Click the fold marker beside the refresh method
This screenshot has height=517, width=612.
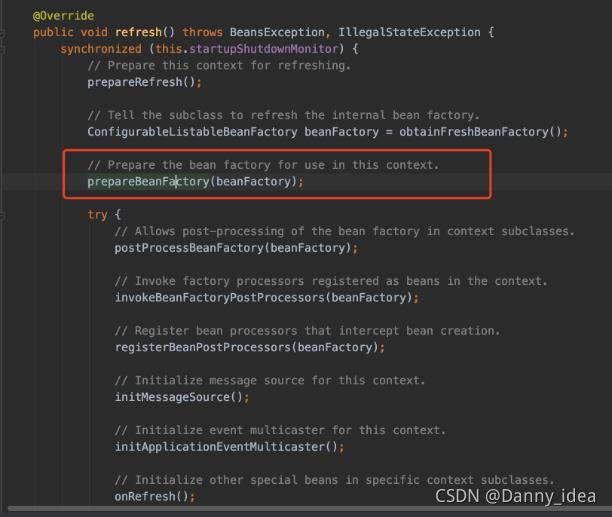pyautogui.click(x=2, y=34)
